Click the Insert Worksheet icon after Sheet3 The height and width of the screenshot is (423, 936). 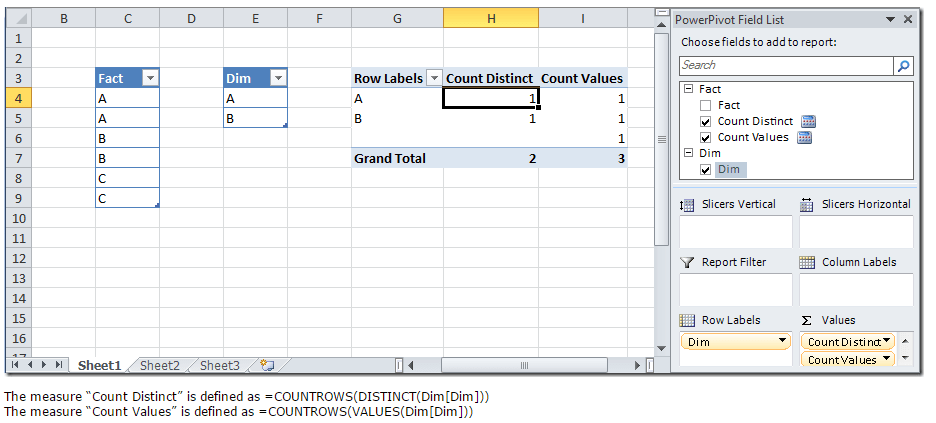point(267,366)
